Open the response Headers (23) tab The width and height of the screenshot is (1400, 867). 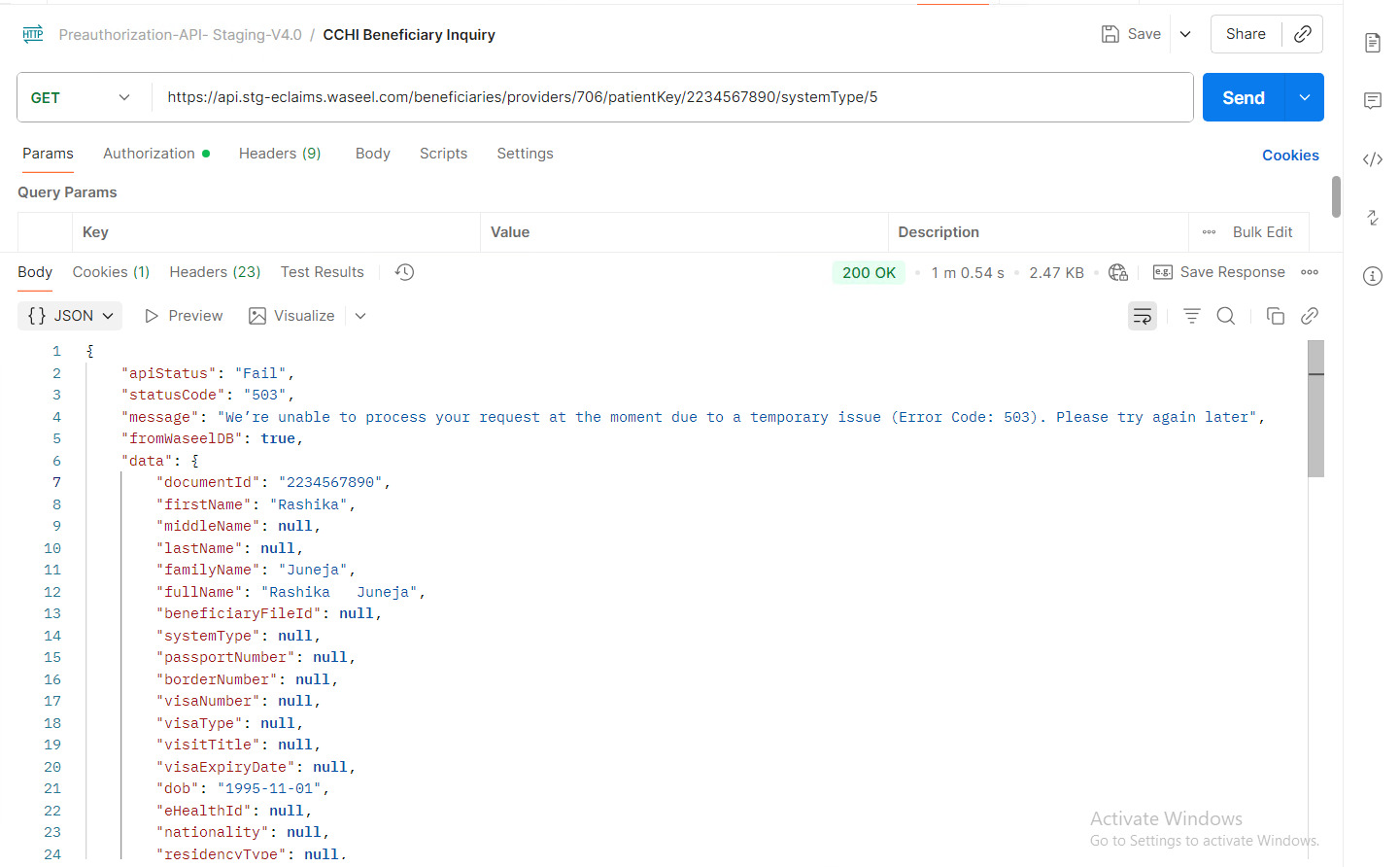[215, 272]
